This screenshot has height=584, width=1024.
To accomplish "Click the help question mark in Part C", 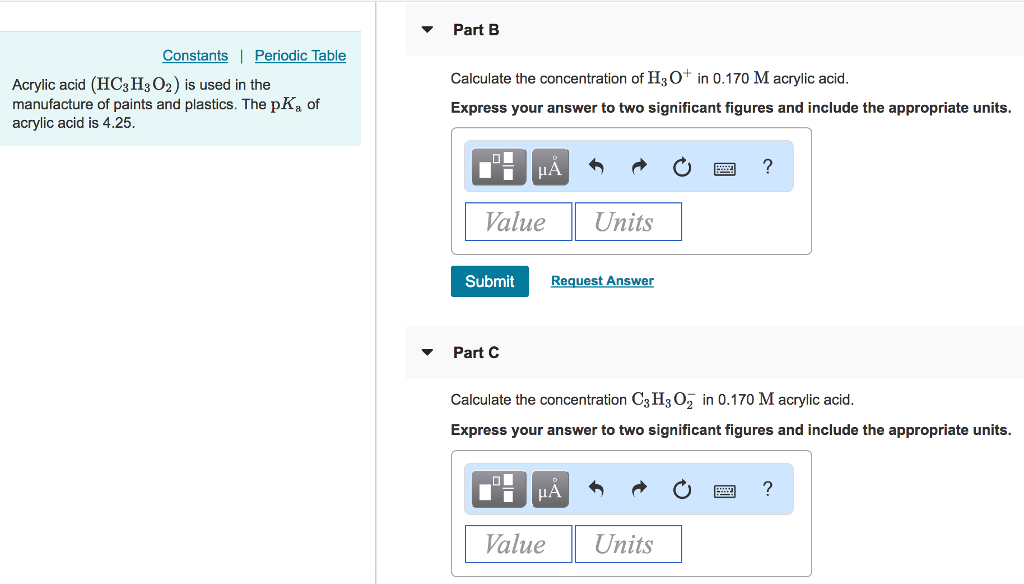I will (x=767, y=489).
